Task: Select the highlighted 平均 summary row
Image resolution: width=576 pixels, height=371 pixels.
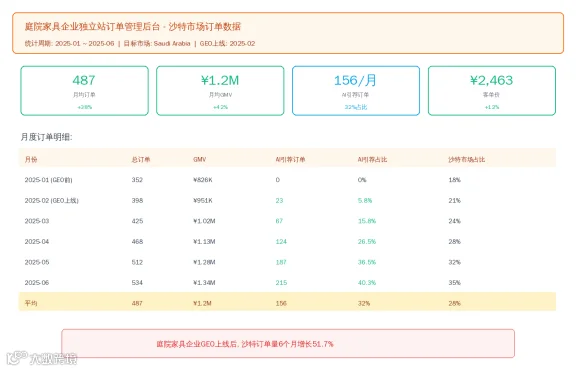Action: point(287,302)
